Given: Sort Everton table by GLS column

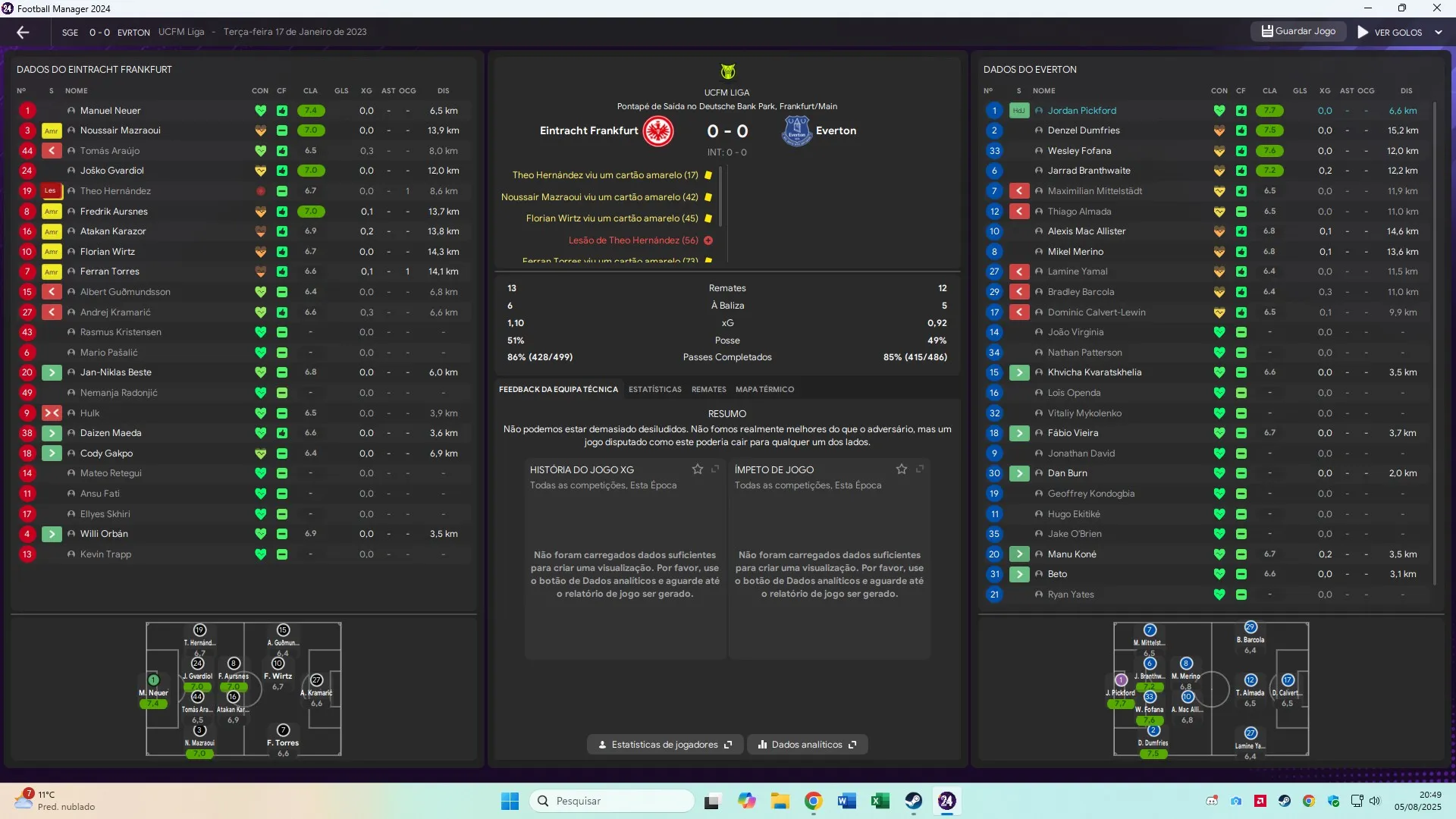Looking at the screenshot, I should (1300, 91).
